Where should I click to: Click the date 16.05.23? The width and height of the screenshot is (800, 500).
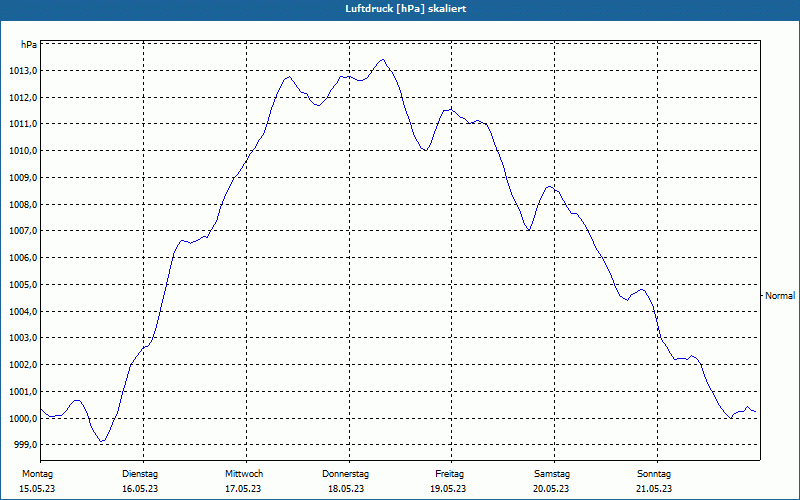(140, 489)
